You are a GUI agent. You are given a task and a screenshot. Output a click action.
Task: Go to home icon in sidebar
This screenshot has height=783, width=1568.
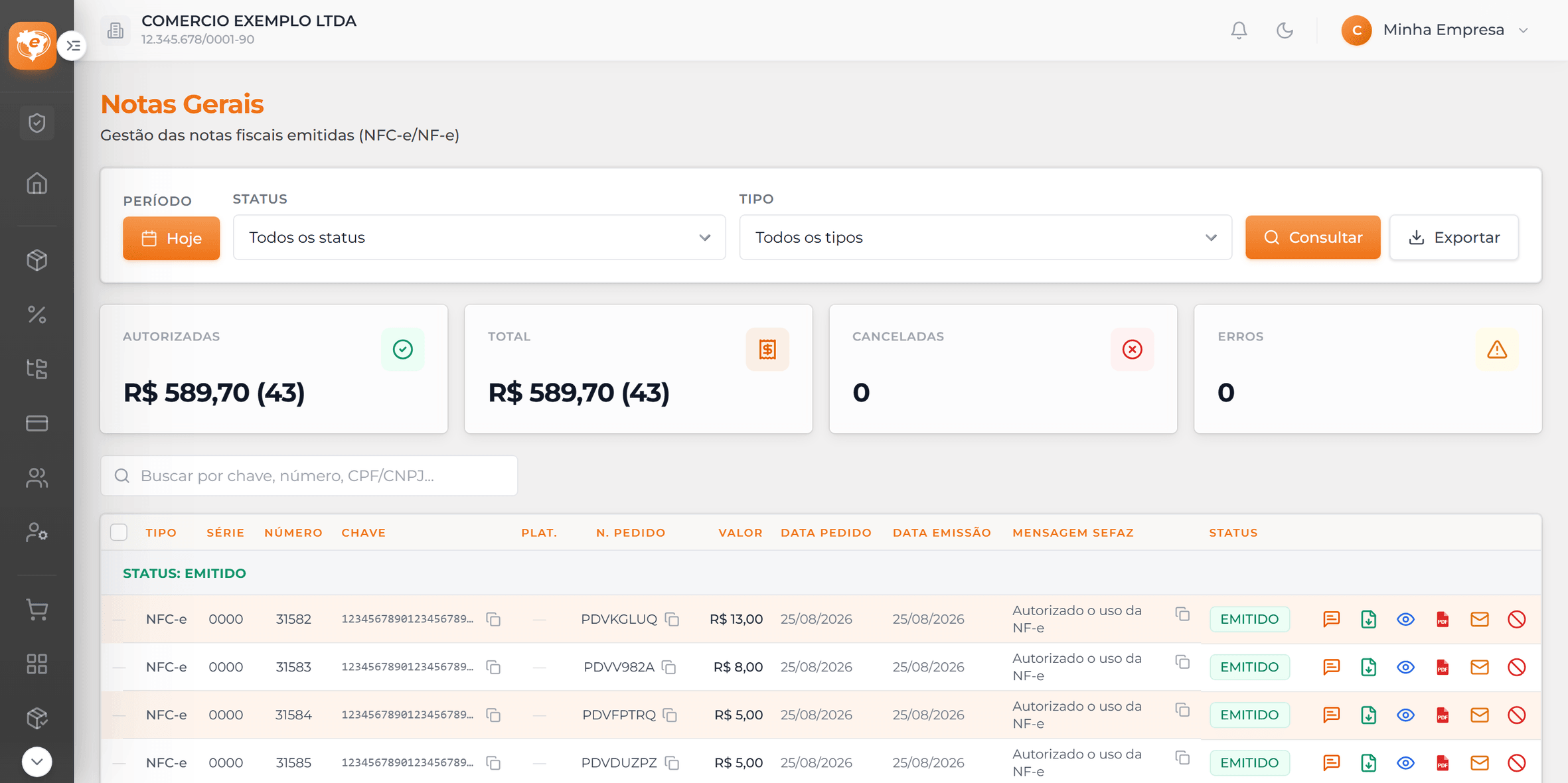pyautogui.click(x=37, y=183)
